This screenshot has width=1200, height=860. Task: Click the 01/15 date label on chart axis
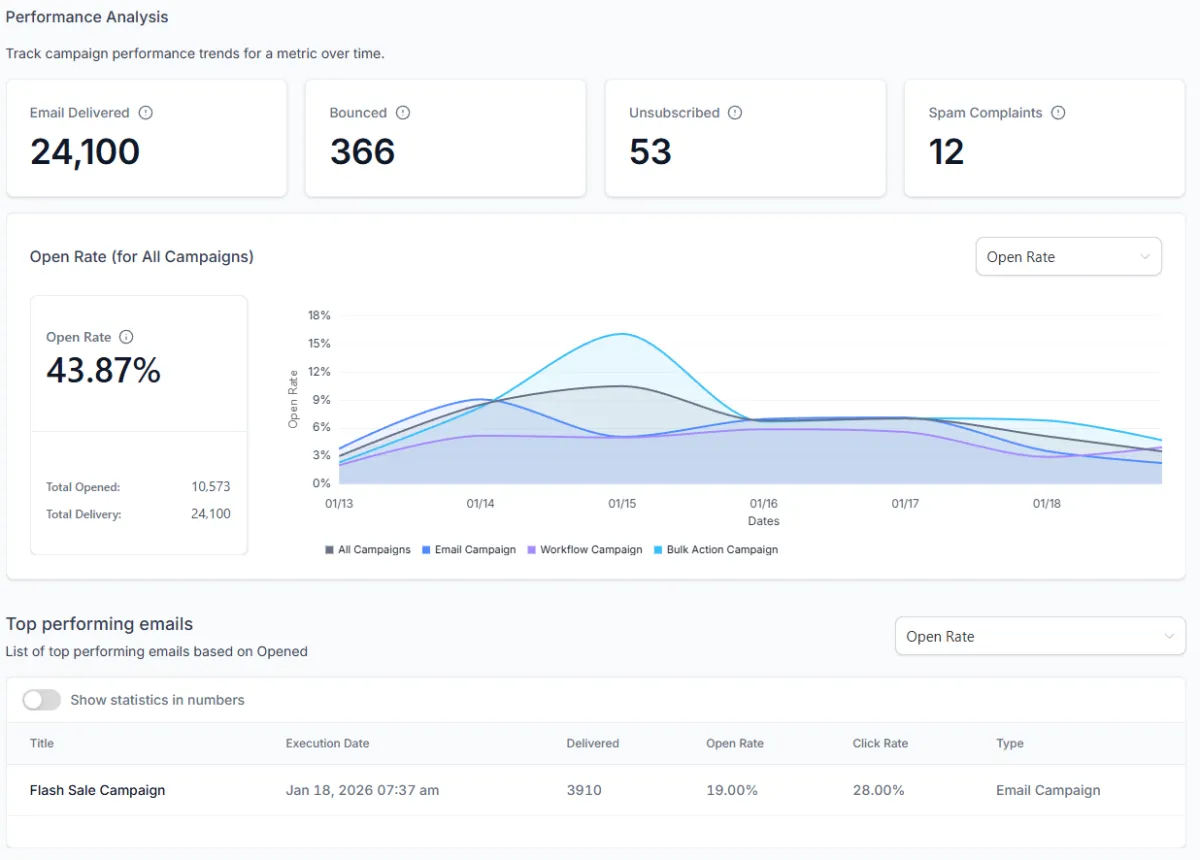pyautogui.click(x=622, y=504)
